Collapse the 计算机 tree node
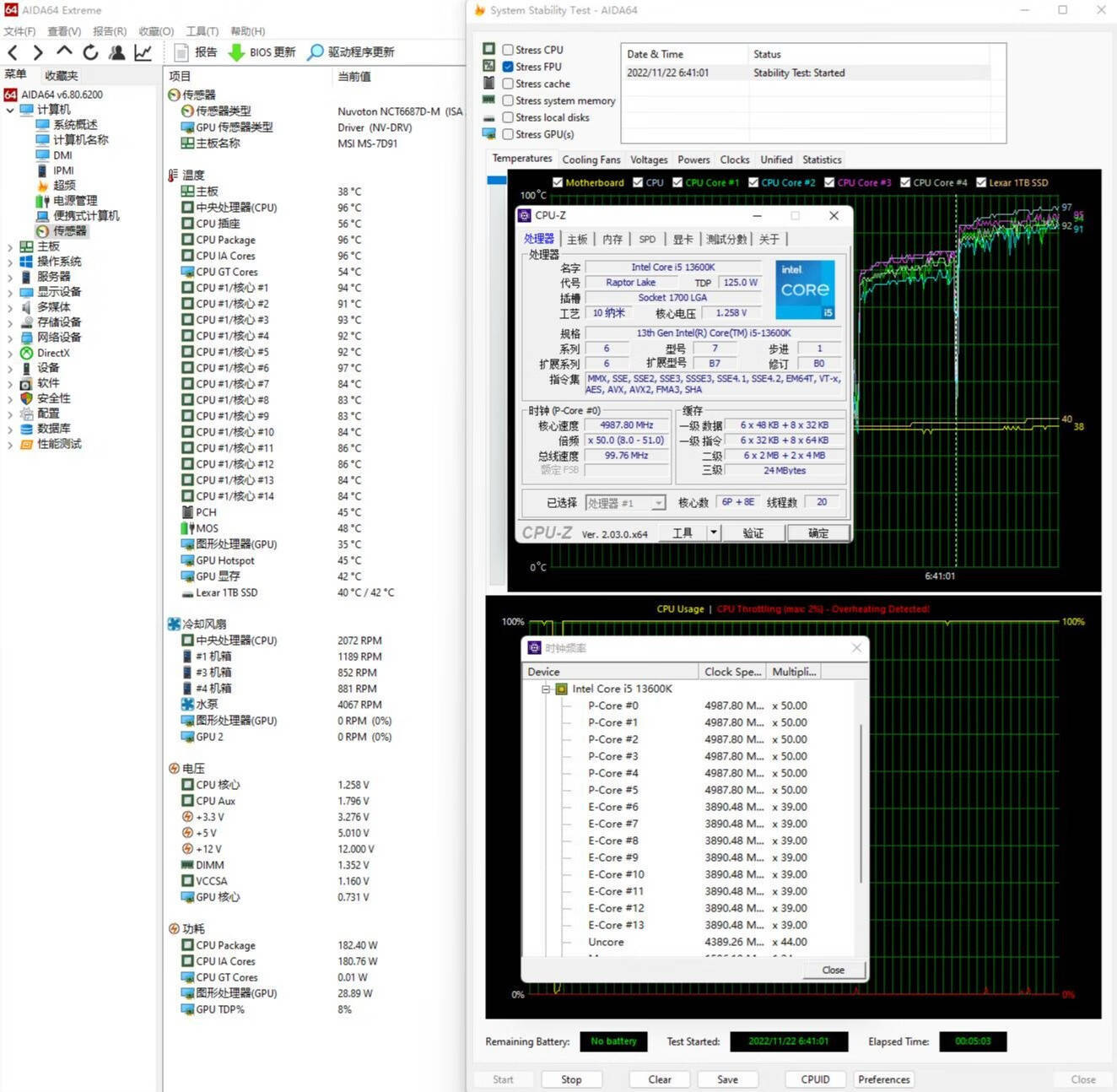Screen dimensions: 1117x1092 pyautogui.click(x=10, y=110)
